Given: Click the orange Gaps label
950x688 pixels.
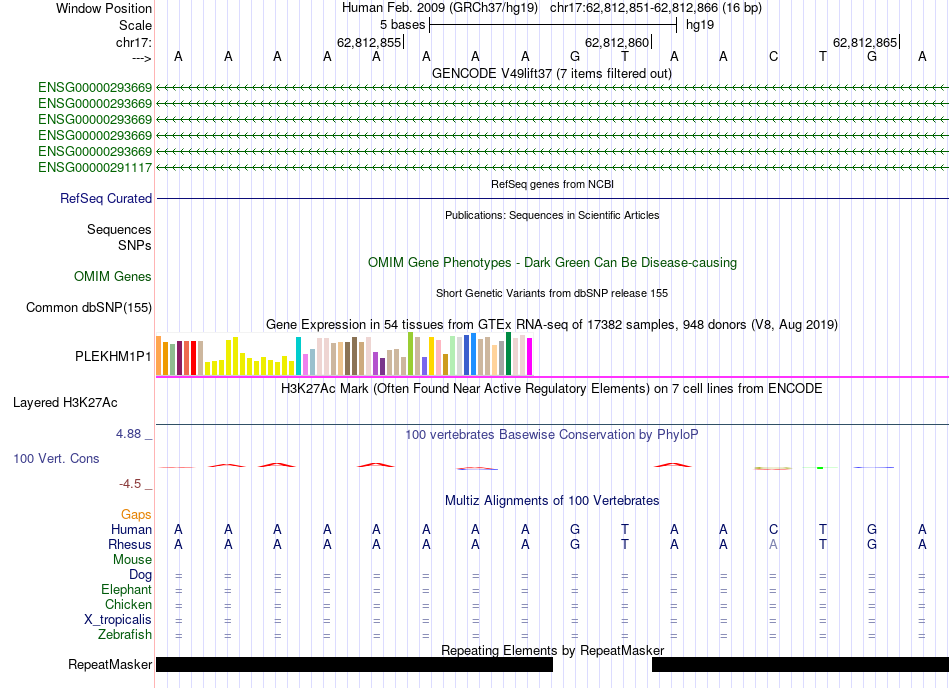Looking at the screenshot, I should 136,514.
